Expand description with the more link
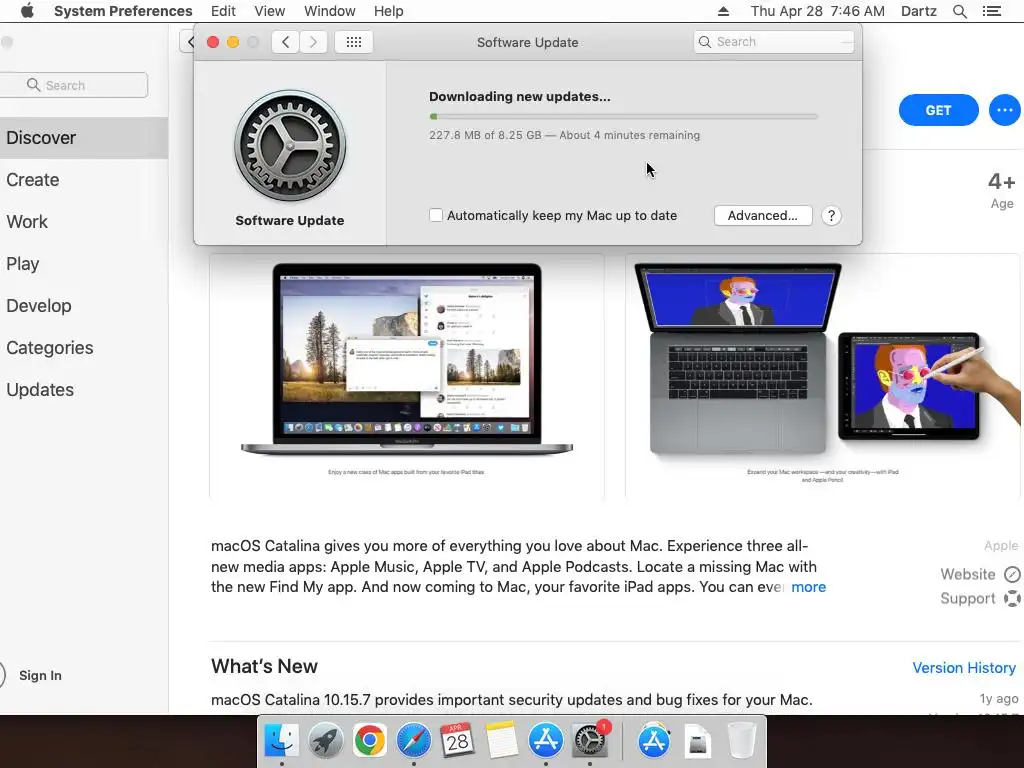 (808, 587)
